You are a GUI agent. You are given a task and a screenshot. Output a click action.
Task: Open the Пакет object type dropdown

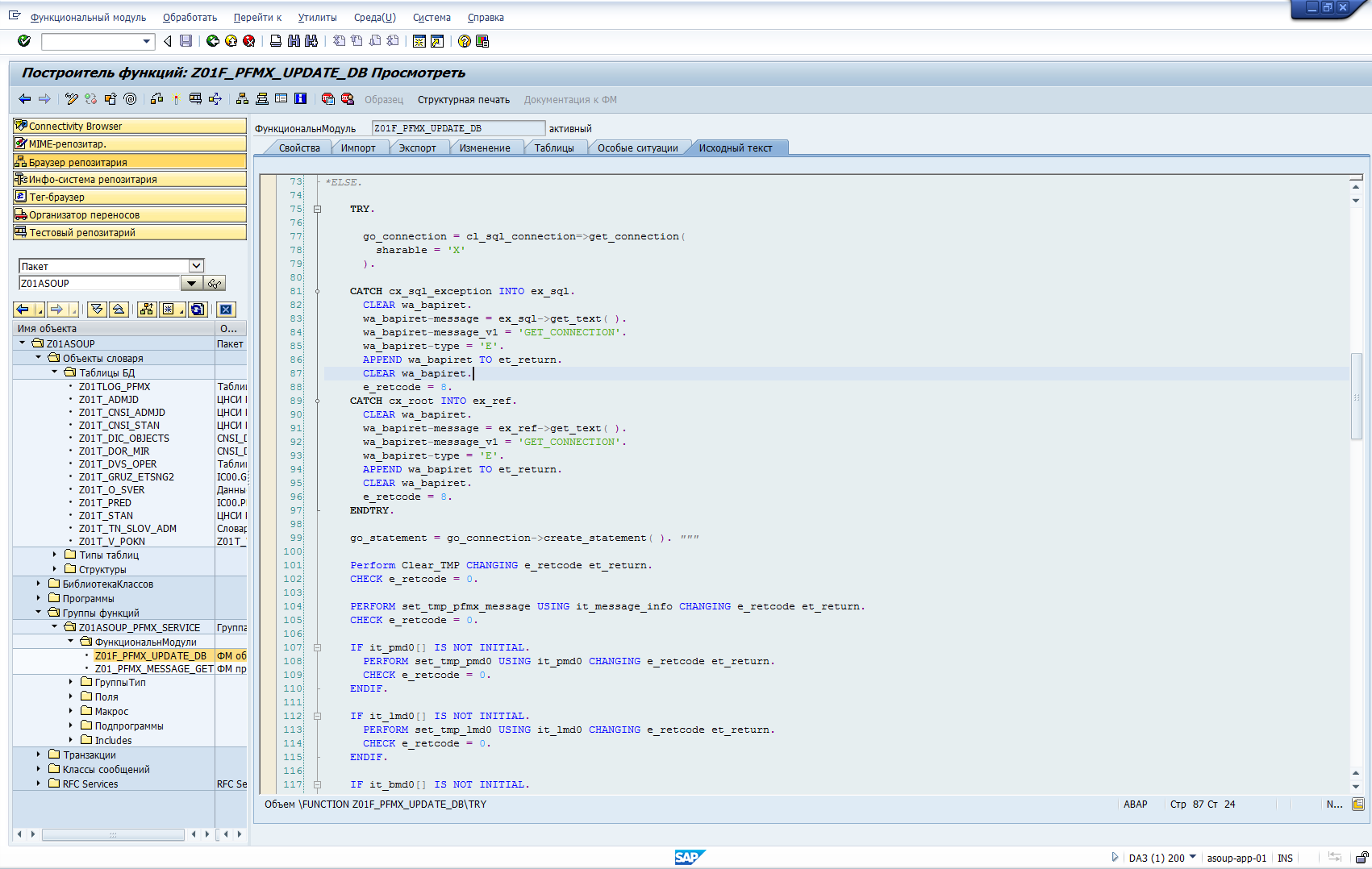pos(196,266)
